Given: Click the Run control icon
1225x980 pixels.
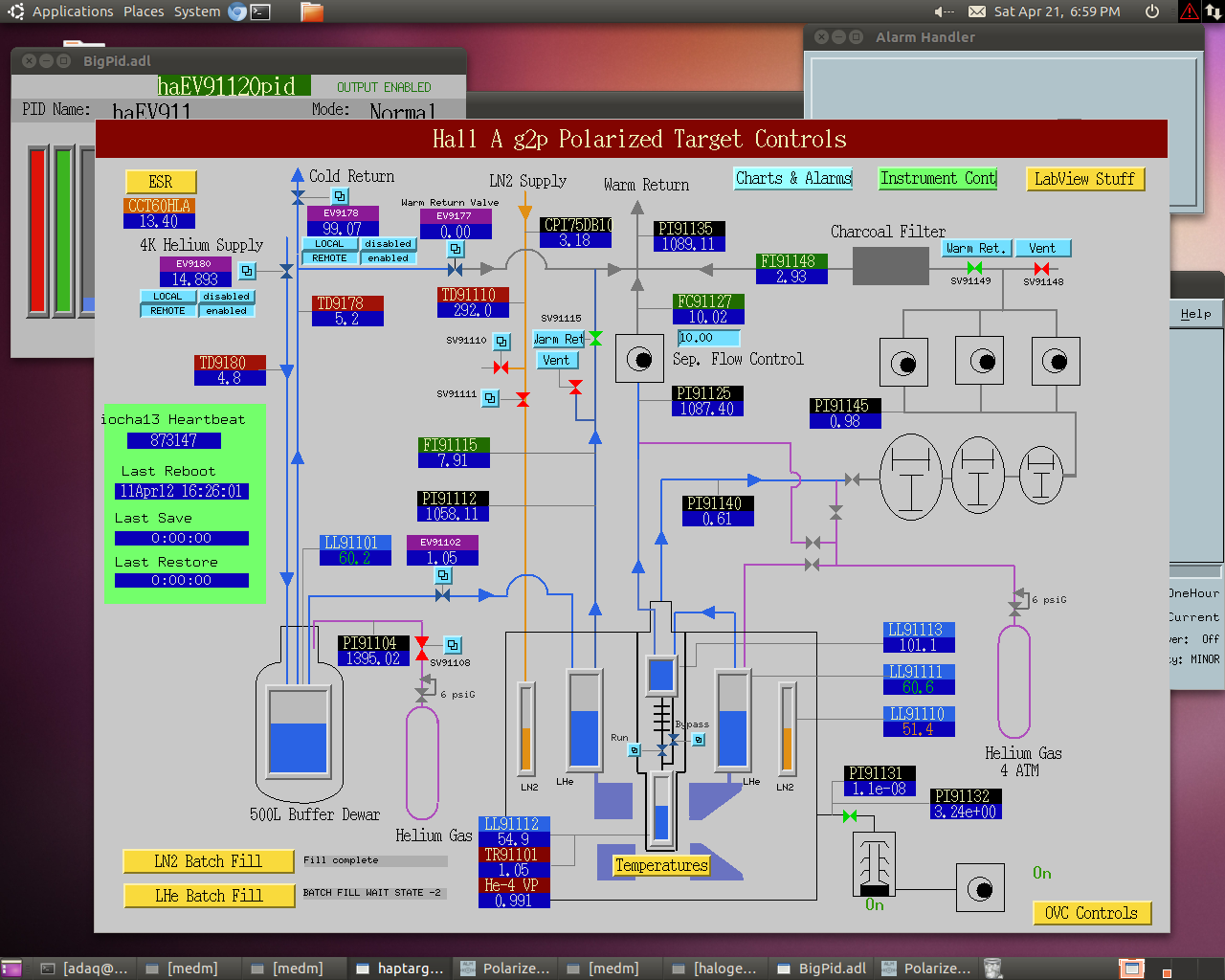Looking at the screenshot, I should point(634,750).
